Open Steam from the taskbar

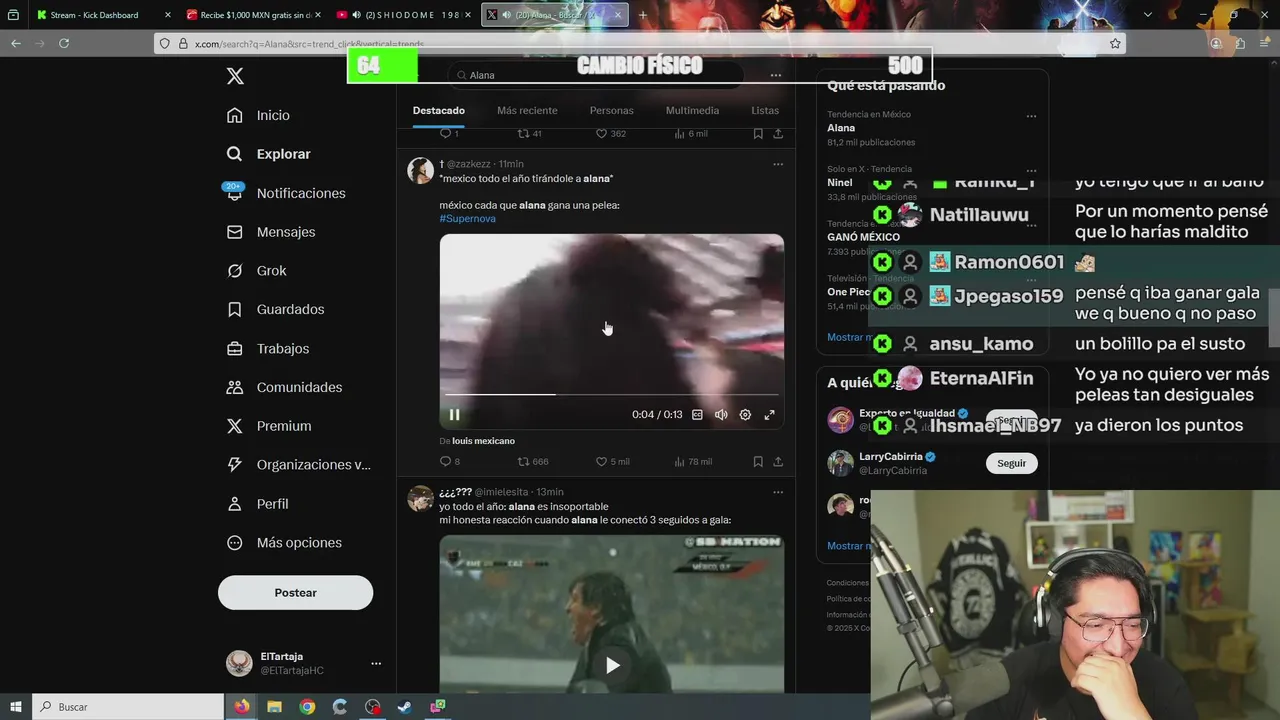click(405, 707)
